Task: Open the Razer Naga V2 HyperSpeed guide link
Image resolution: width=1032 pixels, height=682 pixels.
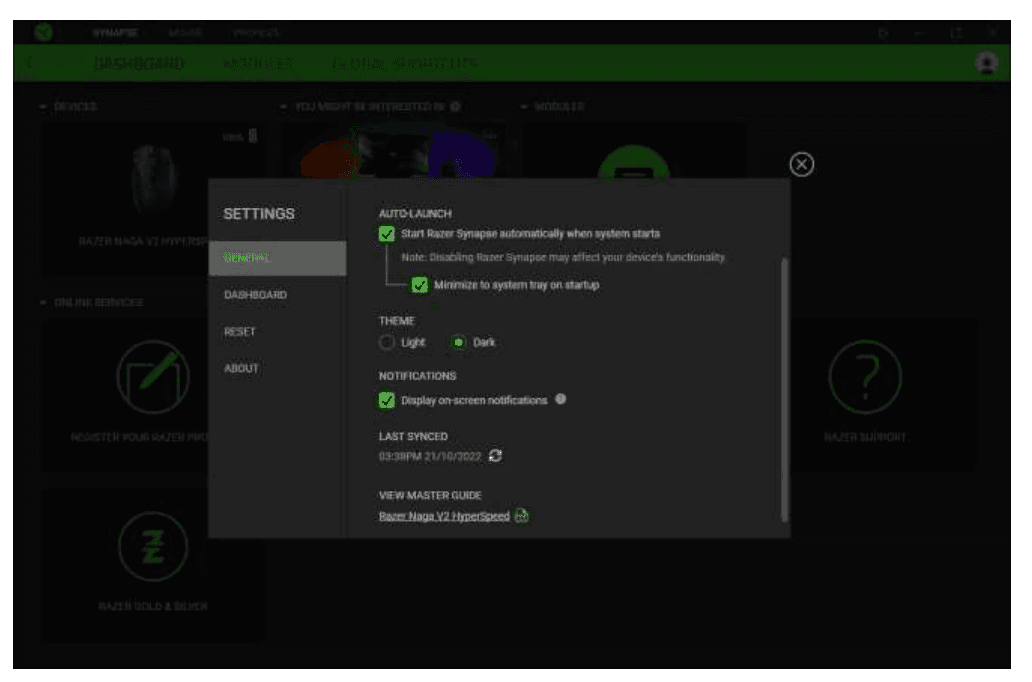Action: 444,517
